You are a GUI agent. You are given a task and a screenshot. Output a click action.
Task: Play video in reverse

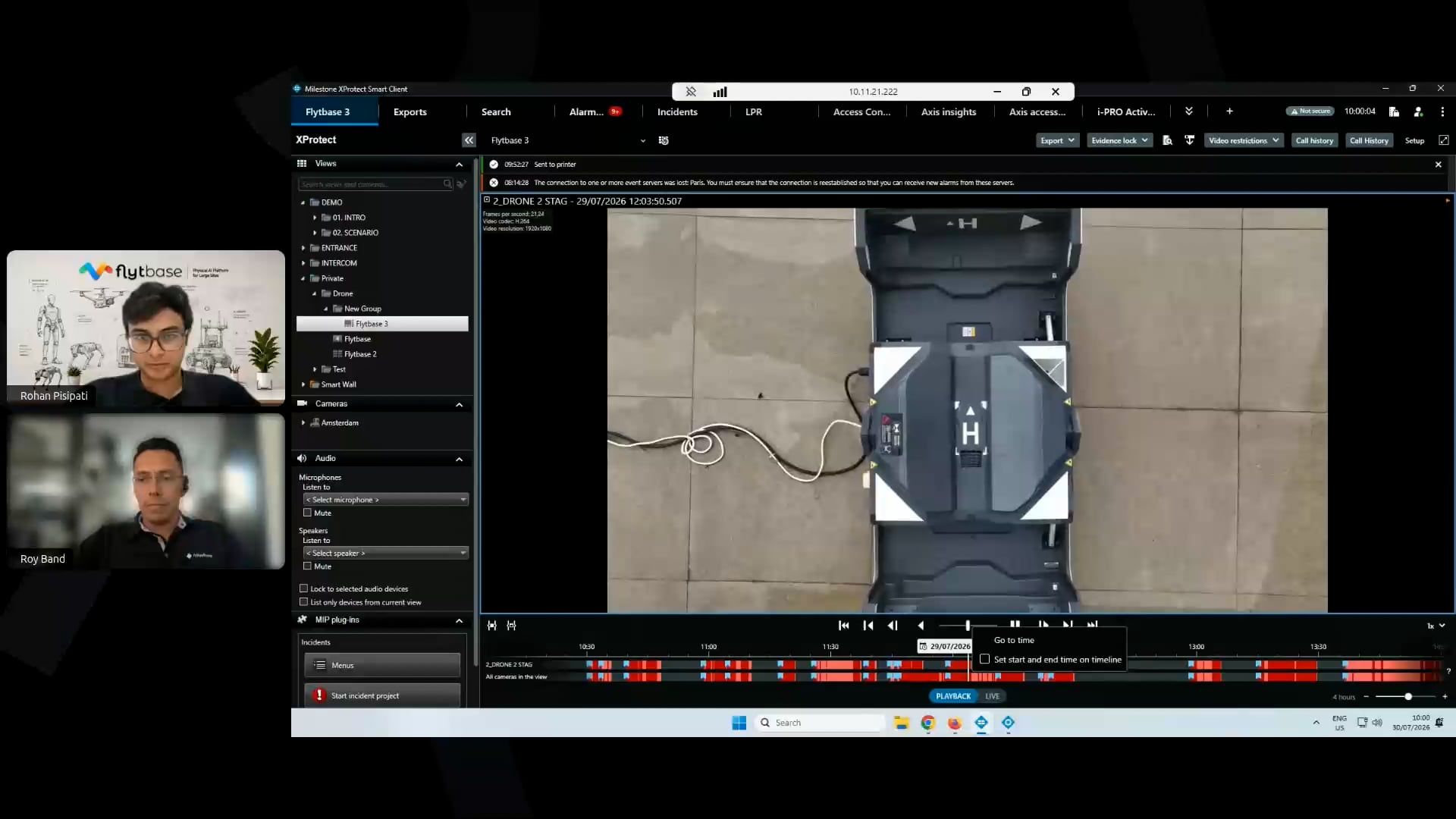click(921, 625)
